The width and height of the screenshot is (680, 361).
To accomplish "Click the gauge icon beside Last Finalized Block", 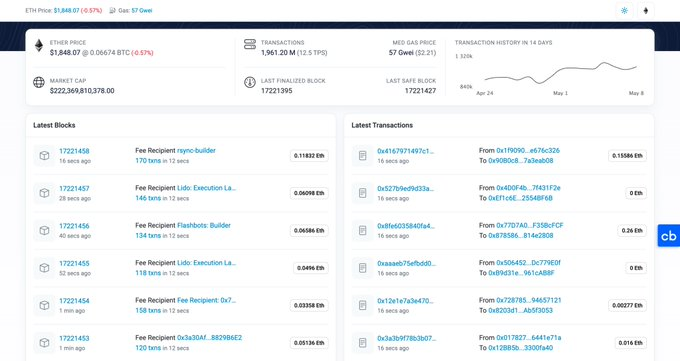I will [x=250, y=82].
